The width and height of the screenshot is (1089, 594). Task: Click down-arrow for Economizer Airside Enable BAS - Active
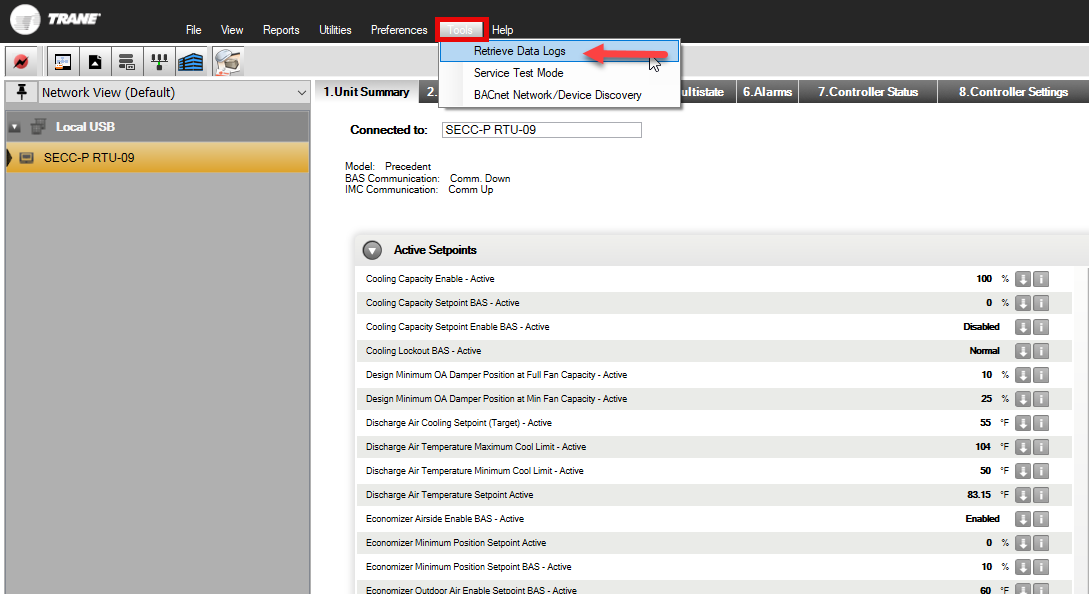coord(1022,519)
